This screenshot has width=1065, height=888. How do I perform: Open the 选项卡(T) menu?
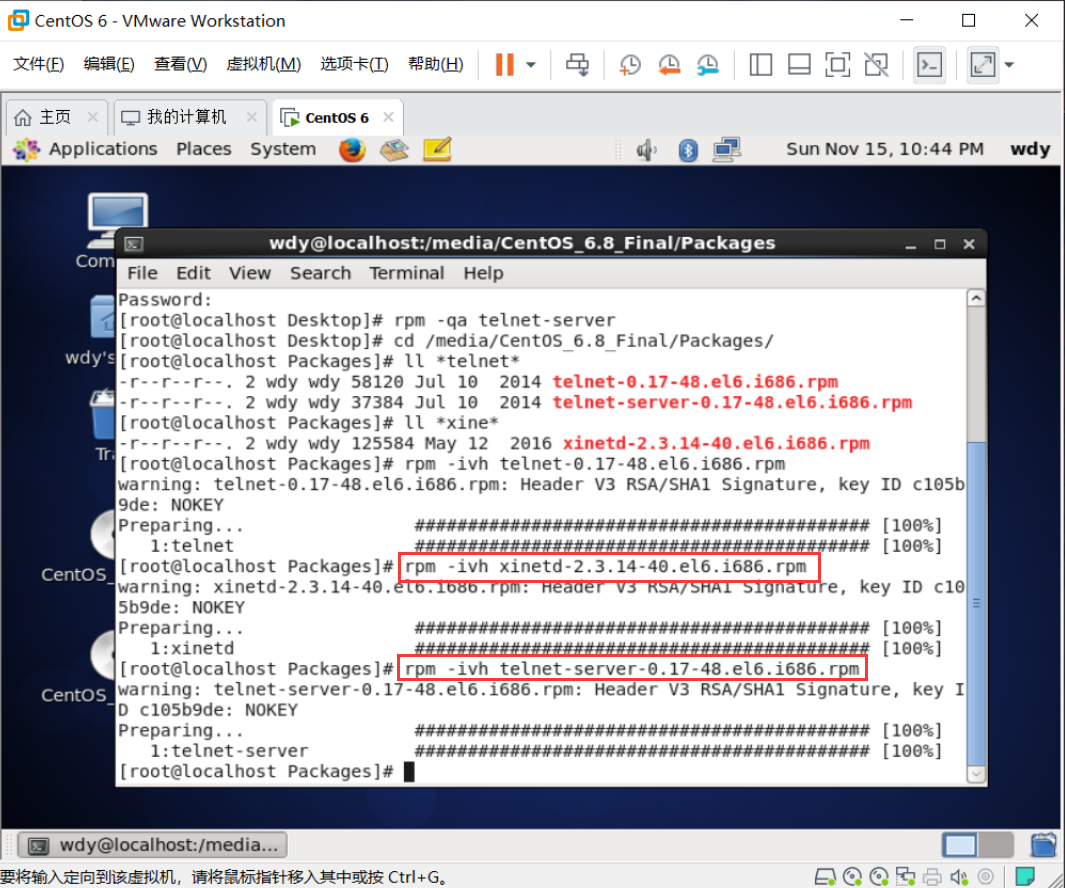[354, 64]
